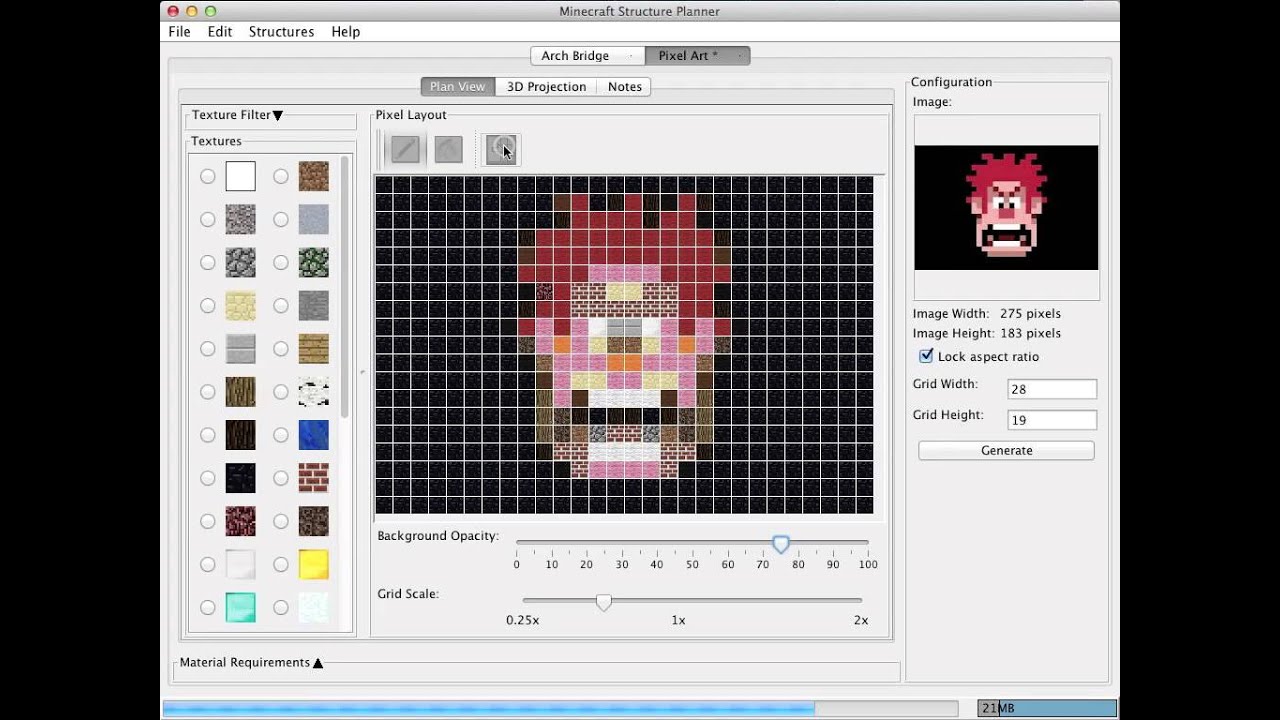1280x720 pixels.
Task: Click the grid magnifier tool button
Action: (501, 149)
